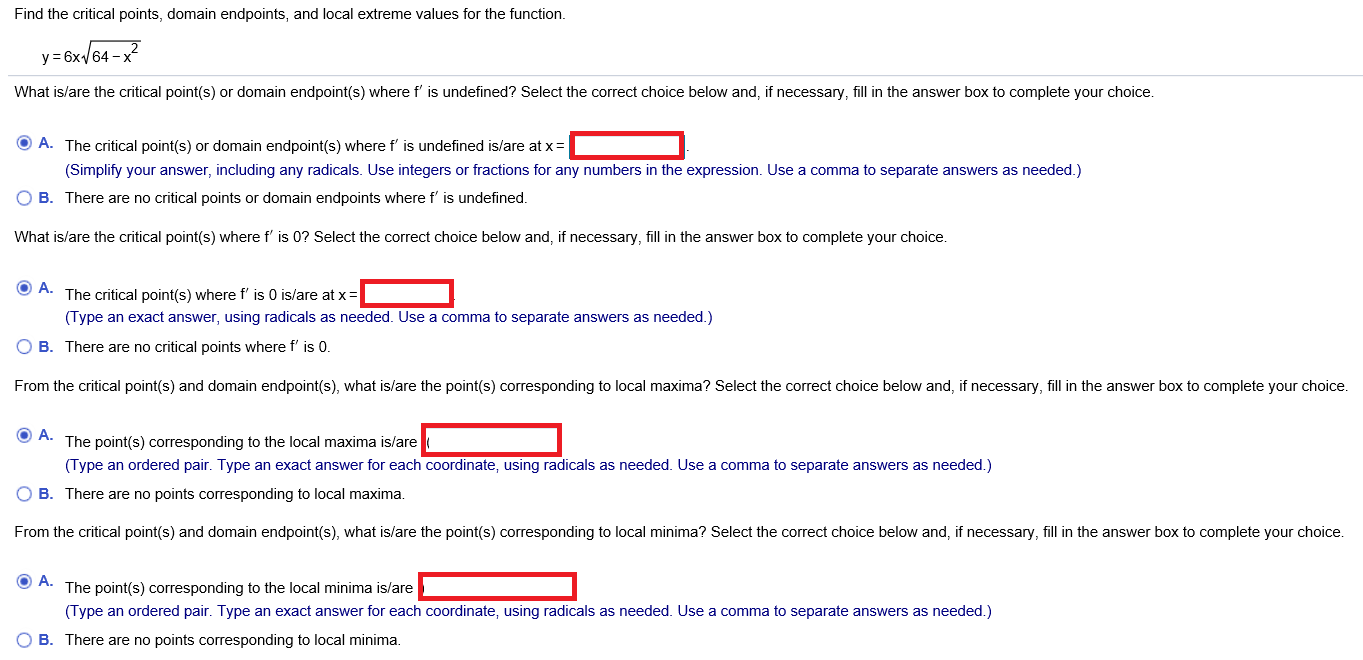Viewport: 1363px width, 660px height.
Task: Click the answer box for x where f' is 0
Action: [x=407, y=292]
